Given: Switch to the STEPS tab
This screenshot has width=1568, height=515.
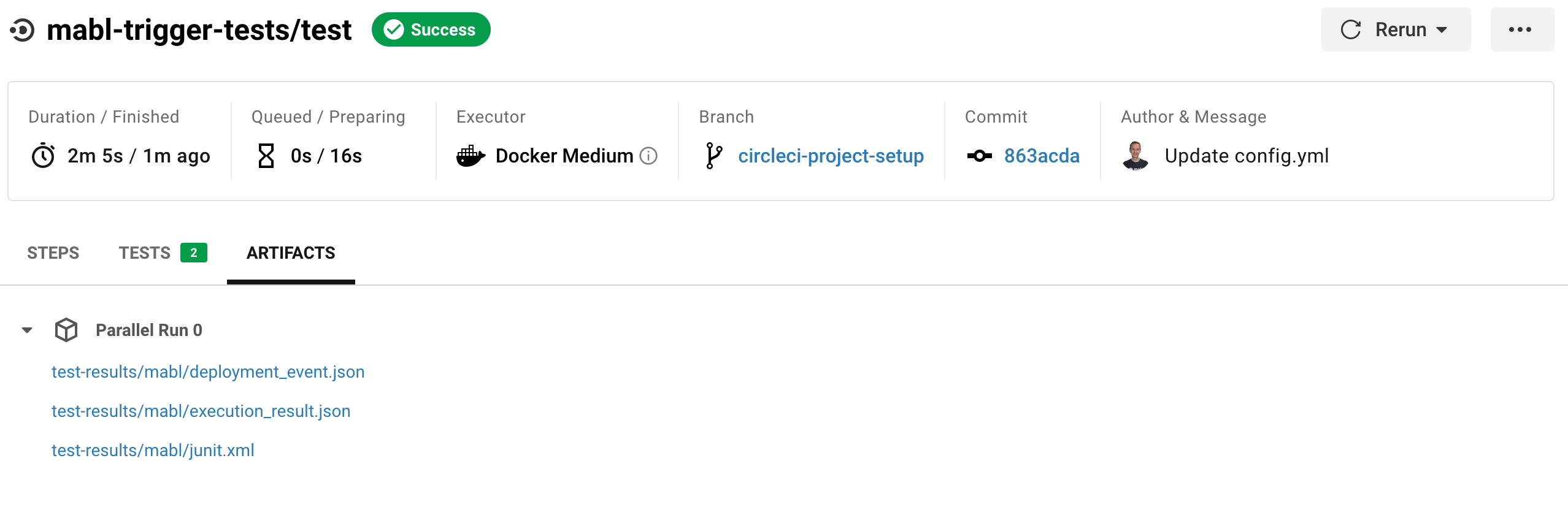Looking at the screenshot, I should 53,253.
